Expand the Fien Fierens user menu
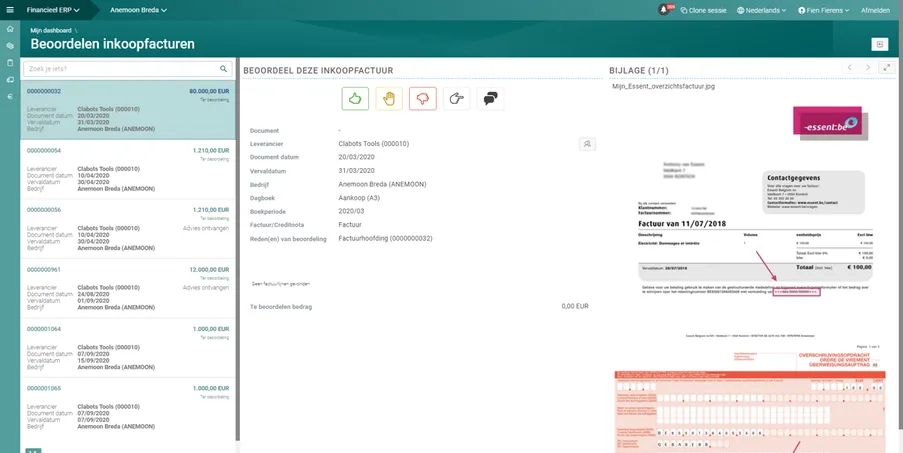Image resolution: width=903 pixels, height=453 pixels. coord(824,10)
